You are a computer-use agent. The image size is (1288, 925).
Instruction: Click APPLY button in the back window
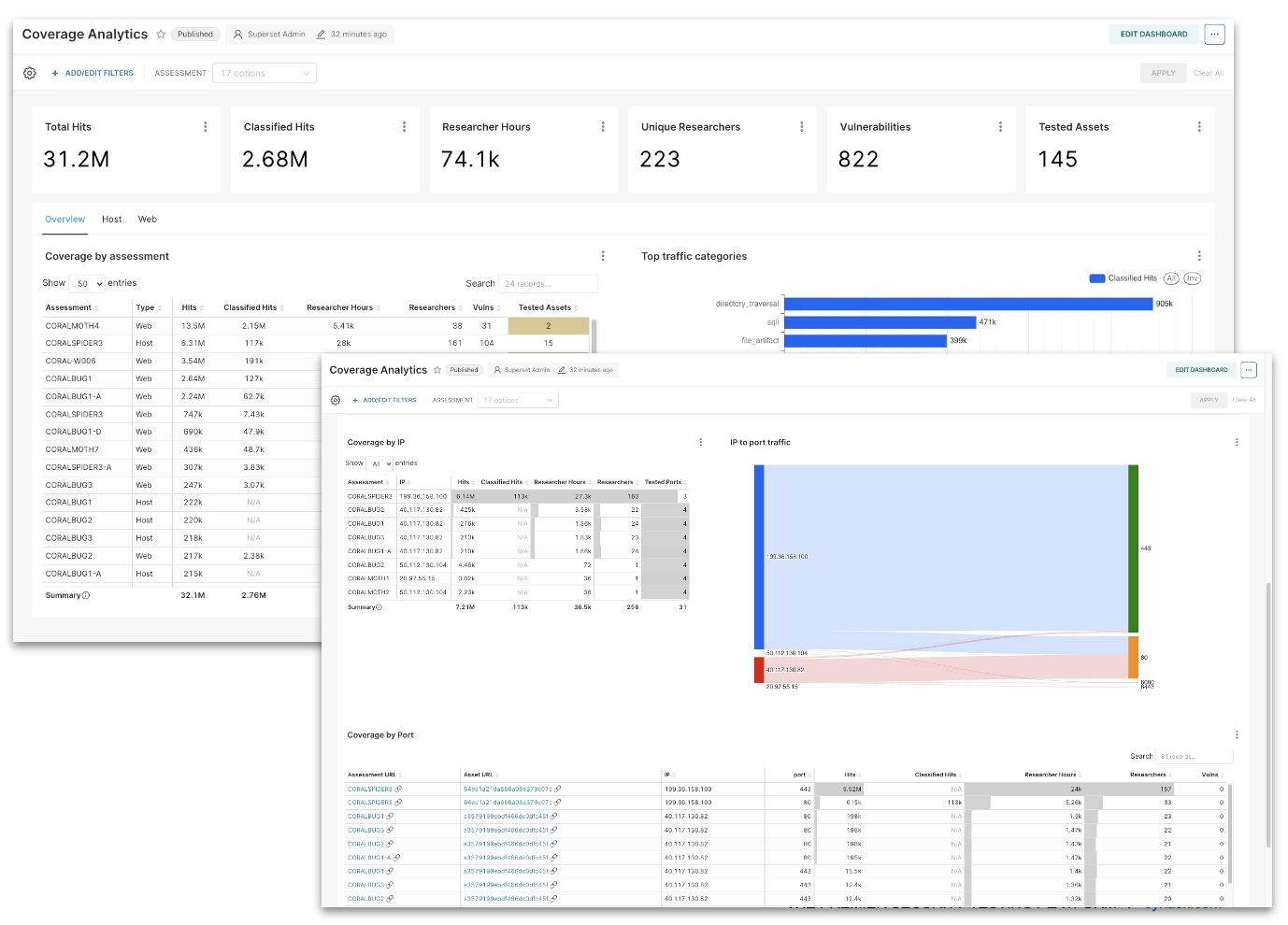pos(1163,73)
